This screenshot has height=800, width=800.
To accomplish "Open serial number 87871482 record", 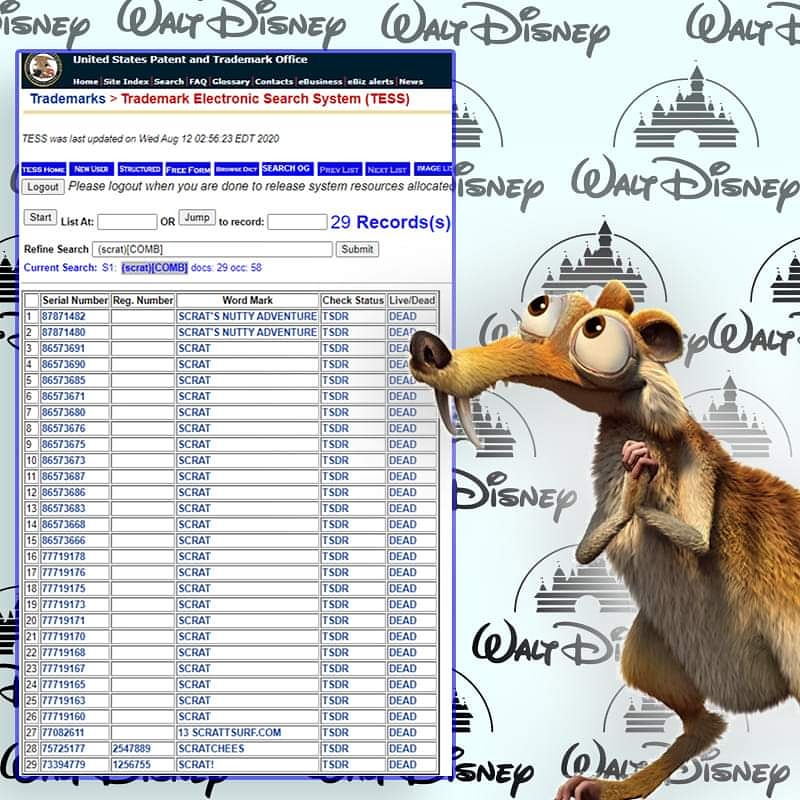I will tap(63, 316).
